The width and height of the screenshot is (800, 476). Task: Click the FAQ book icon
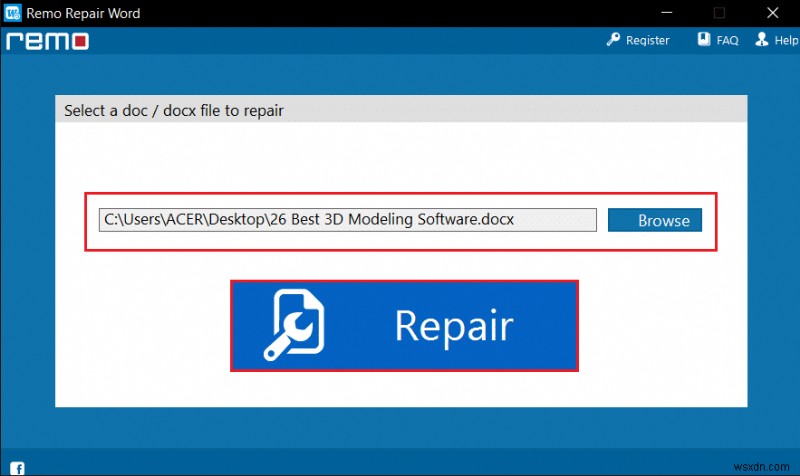[x=704, y=39]
